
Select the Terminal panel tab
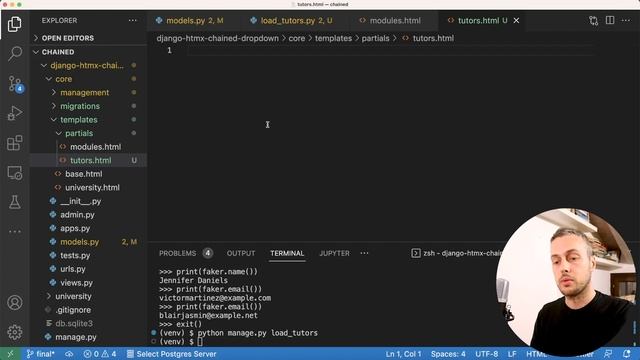pyautogui.click(x=287, y=253)
